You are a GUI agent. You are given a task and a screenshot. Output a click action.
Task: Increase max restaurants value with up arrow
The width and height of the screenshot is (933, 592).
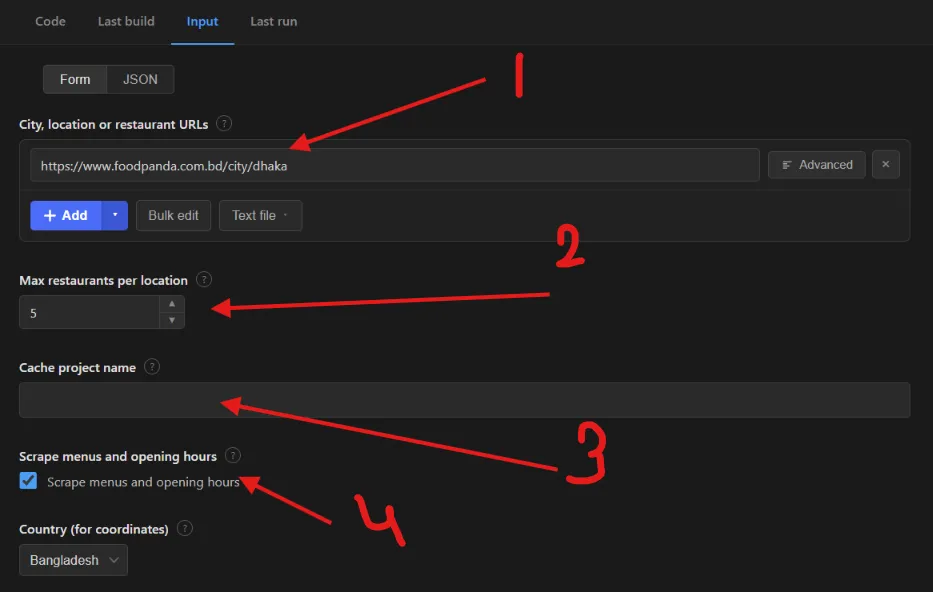pos(172,304)
